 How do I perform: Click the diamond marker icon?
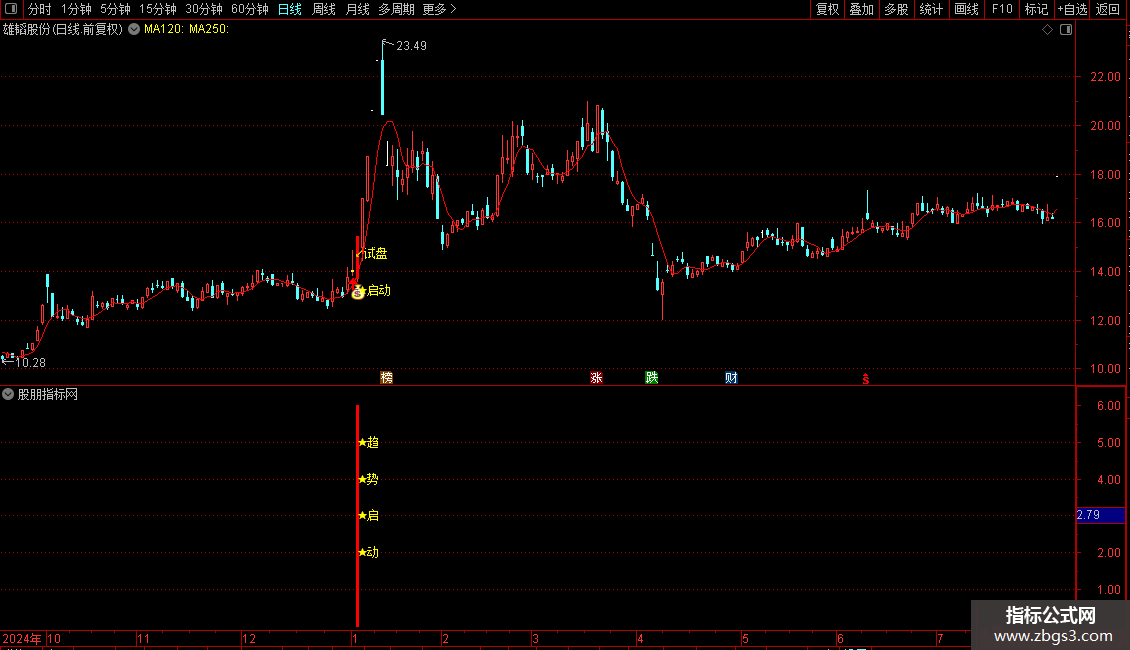1048,30
